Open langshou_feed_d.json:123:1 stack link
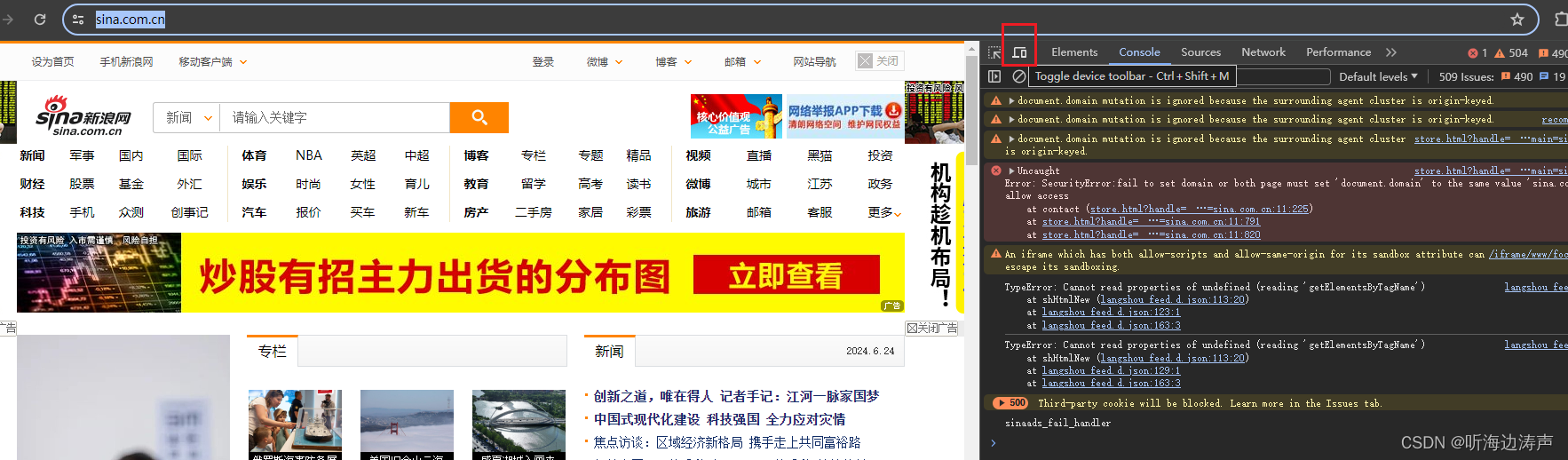This screenshot has height=460, width=1568. pos(1111,313)
